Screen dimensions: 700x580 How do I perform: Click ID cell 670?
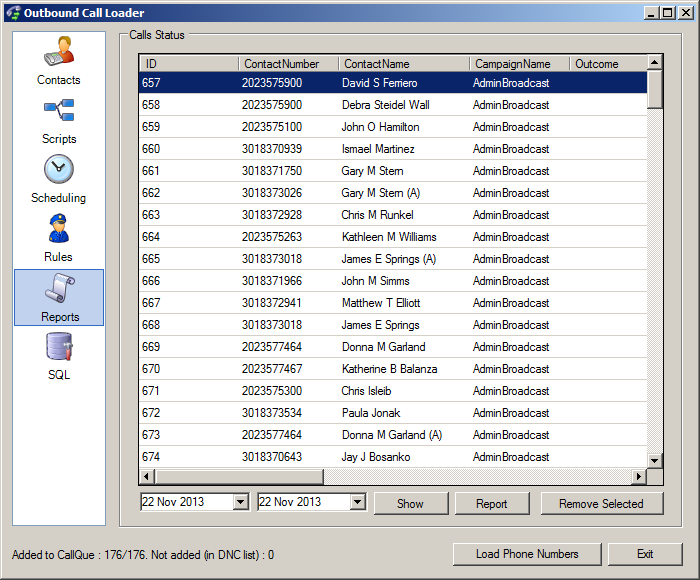pyautogui.click(x=151, y=369)
